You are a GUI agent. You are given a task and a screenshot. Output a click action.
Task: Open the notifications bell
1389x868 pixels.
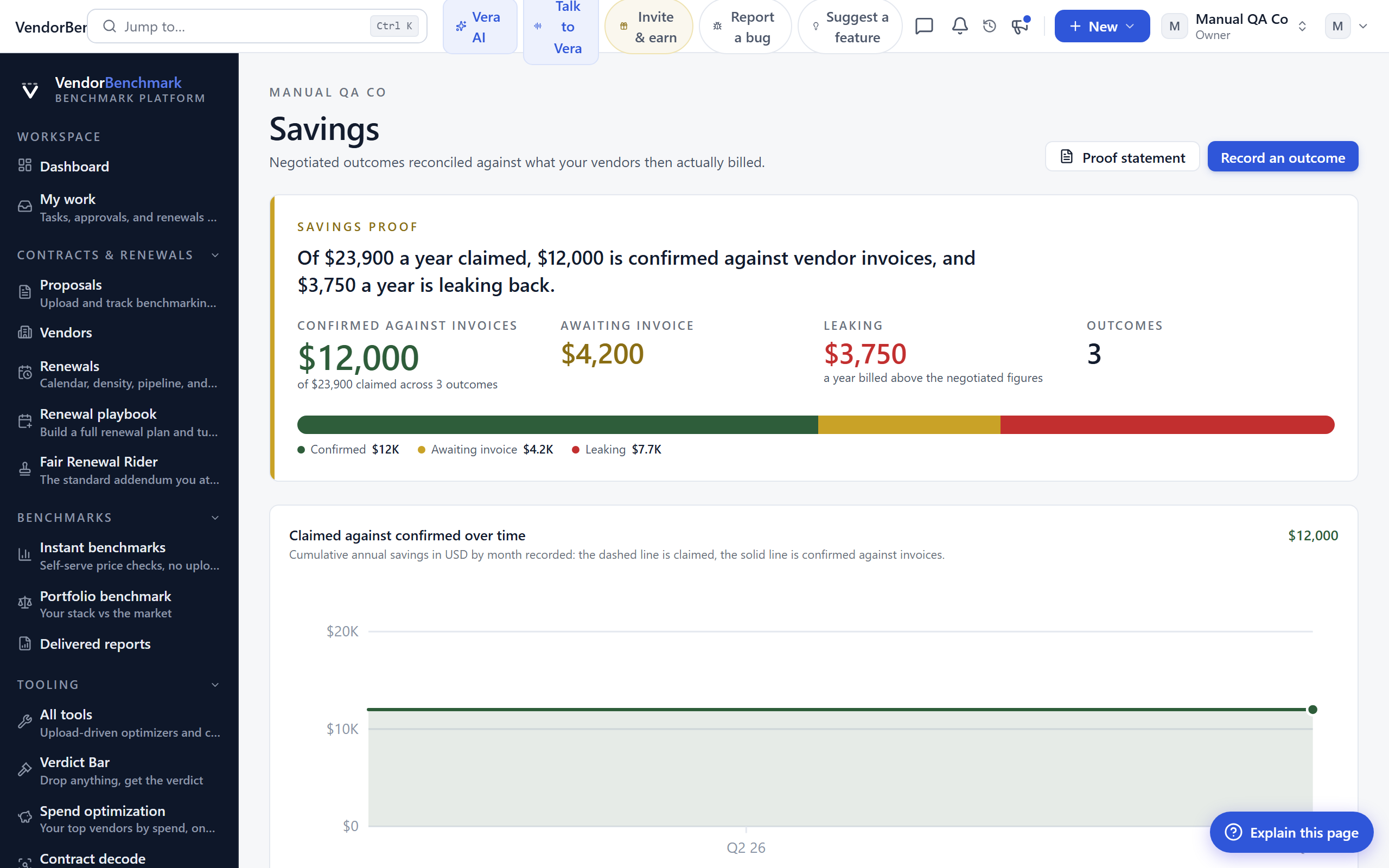pyautogui.click(x=960, y=26)
